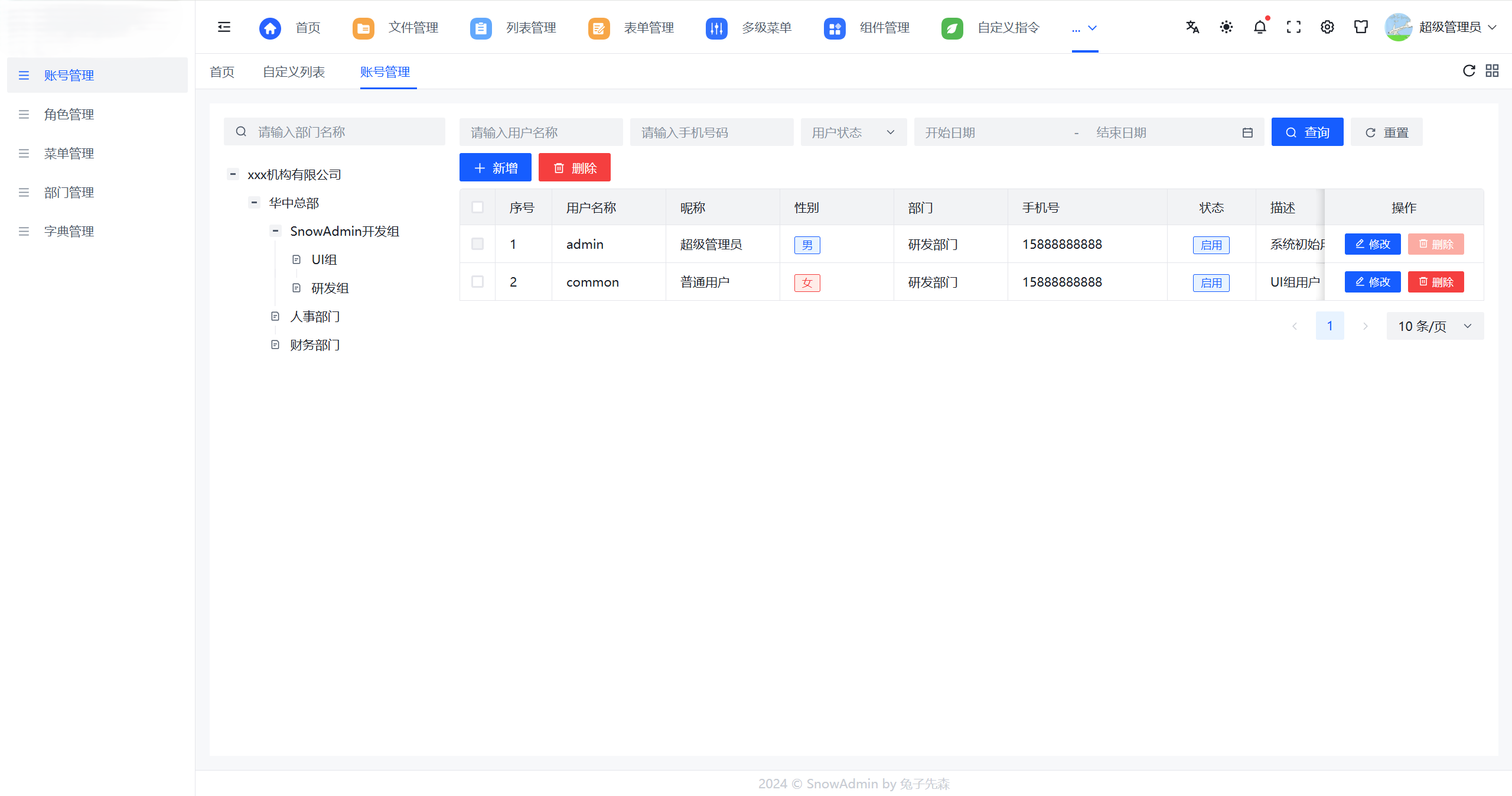Expand the 人事部门 department node
This screenshot has height=796, width=1512.
click(x=274, y=316)
